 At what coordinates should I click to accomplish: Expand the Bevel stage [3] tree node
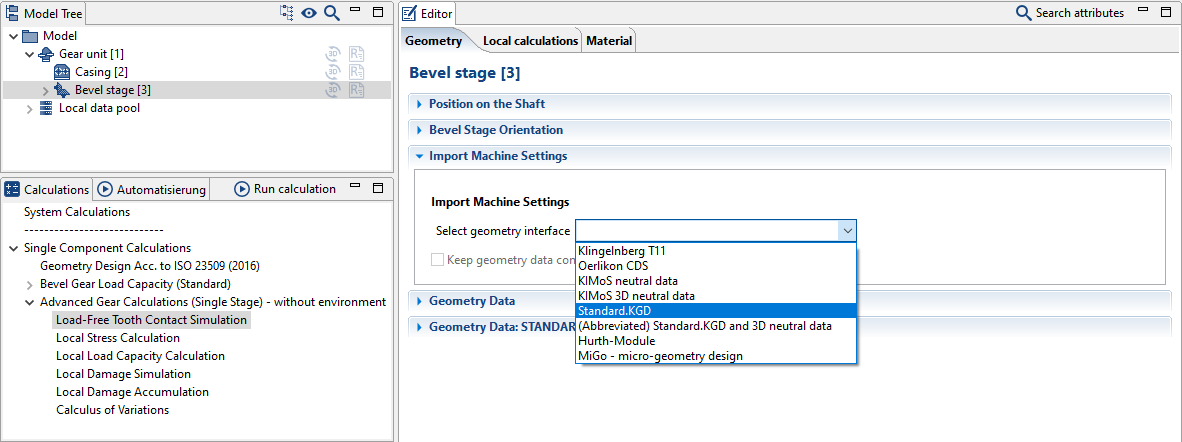point(46,90)
